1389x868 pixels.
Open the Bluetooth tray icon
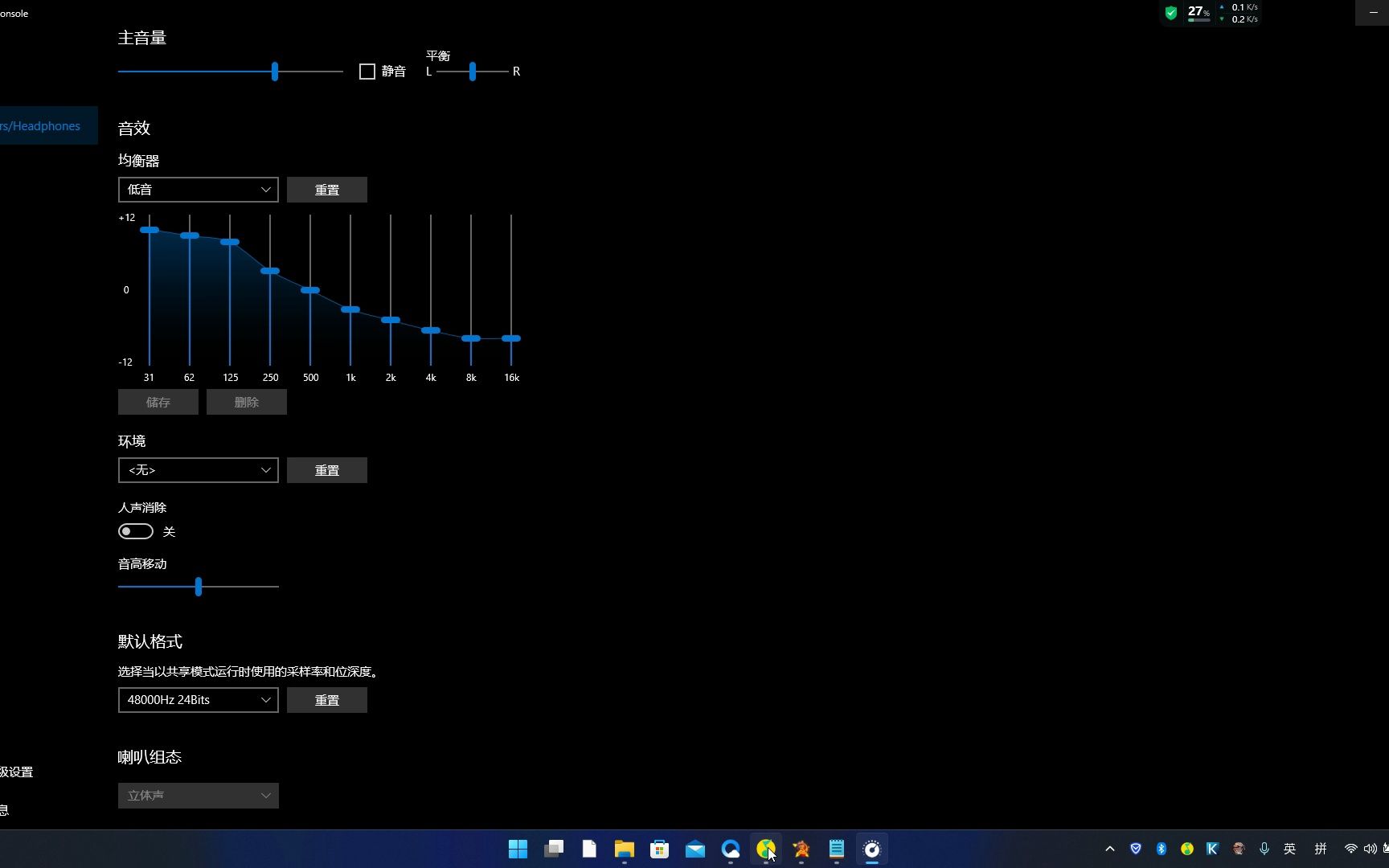pos(1162,849)
